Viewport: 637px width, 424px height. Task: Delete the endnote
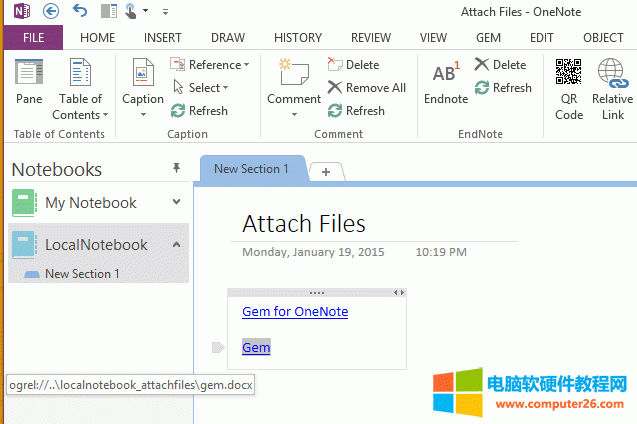tap(500, 65)
